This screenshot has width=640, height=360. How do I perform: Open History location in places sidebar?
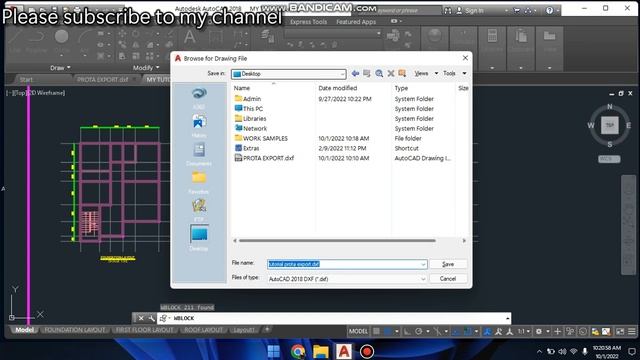199,126
